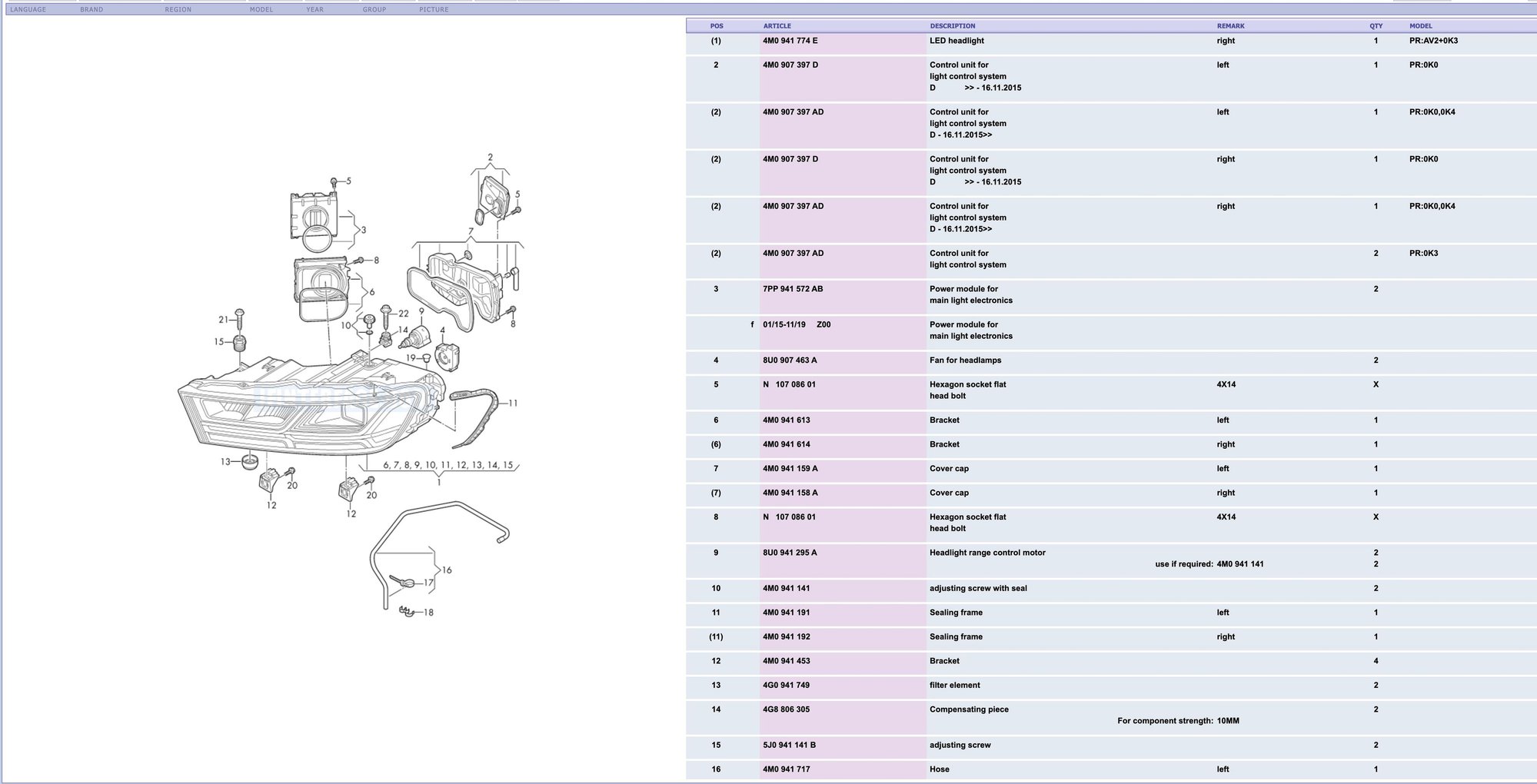The width and height of the screenshot is (1537, 784).
Task: Select the filter element table row
Action: [954, 686]
